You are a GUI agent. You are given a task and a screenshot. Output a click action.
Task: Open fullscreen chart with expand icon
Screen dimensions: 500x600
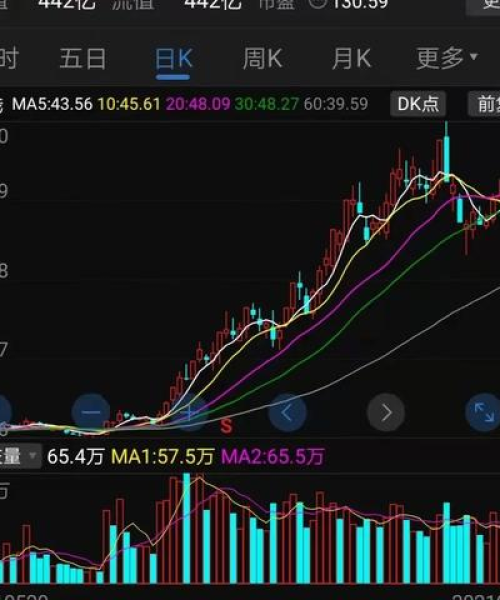[x=484, y=412]
